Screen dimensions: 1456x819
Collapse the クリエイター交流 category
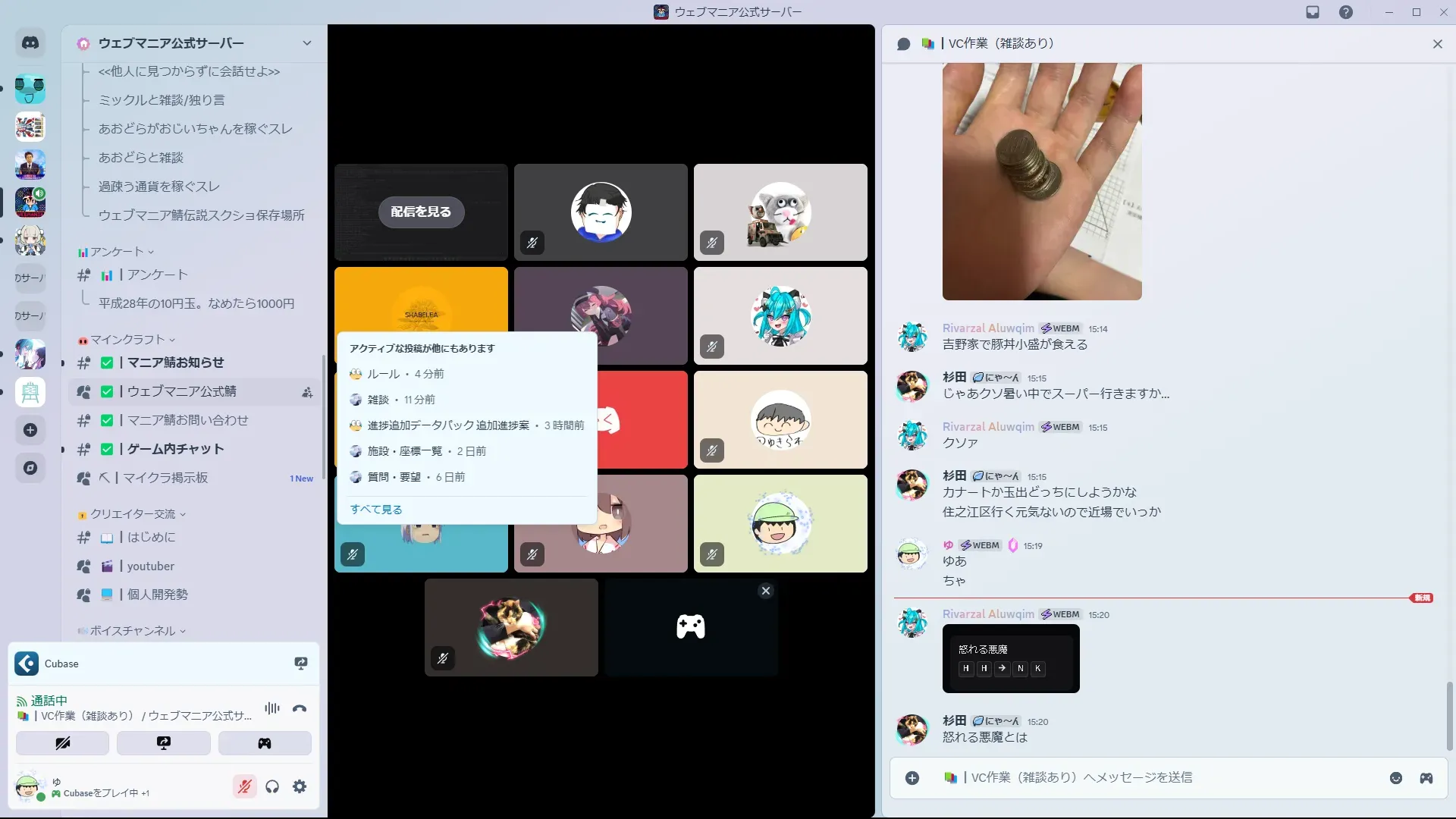coord(133,514)
